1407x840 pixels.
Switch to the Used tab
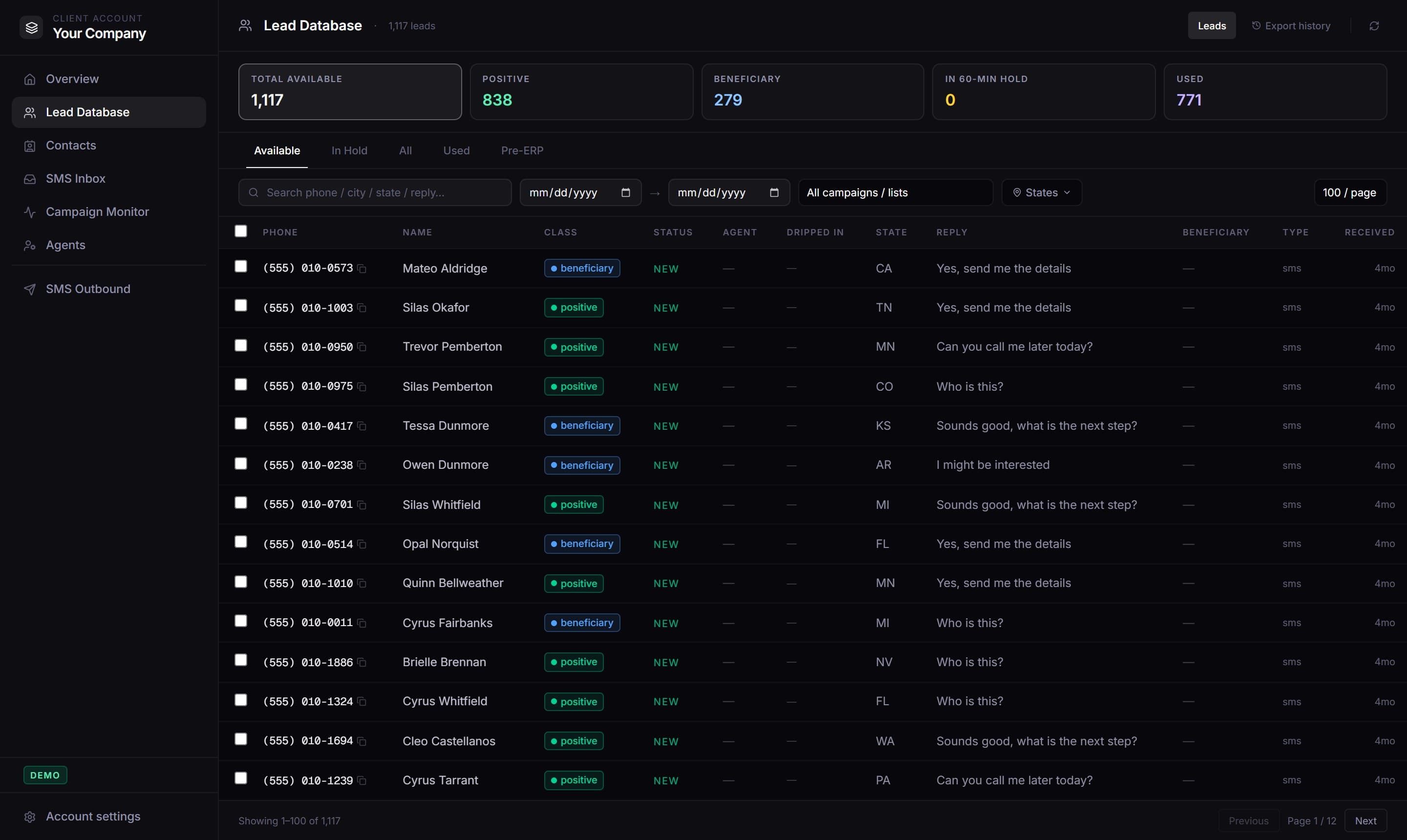point(456,150)
